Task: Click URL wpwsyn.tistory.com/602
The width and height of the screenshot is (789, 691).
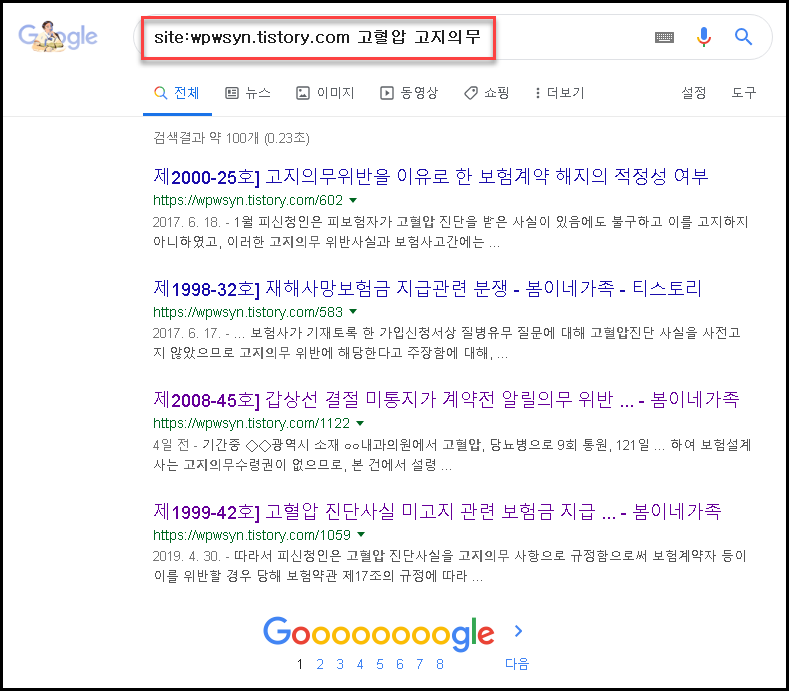Action: [x=248, y=200]
